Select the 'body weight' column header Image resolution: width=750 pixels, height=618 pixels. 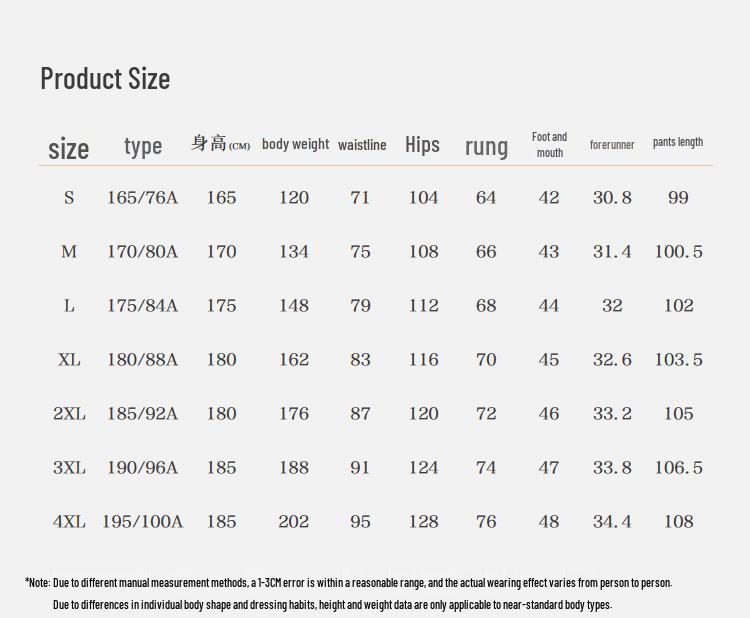coord(295,144)
